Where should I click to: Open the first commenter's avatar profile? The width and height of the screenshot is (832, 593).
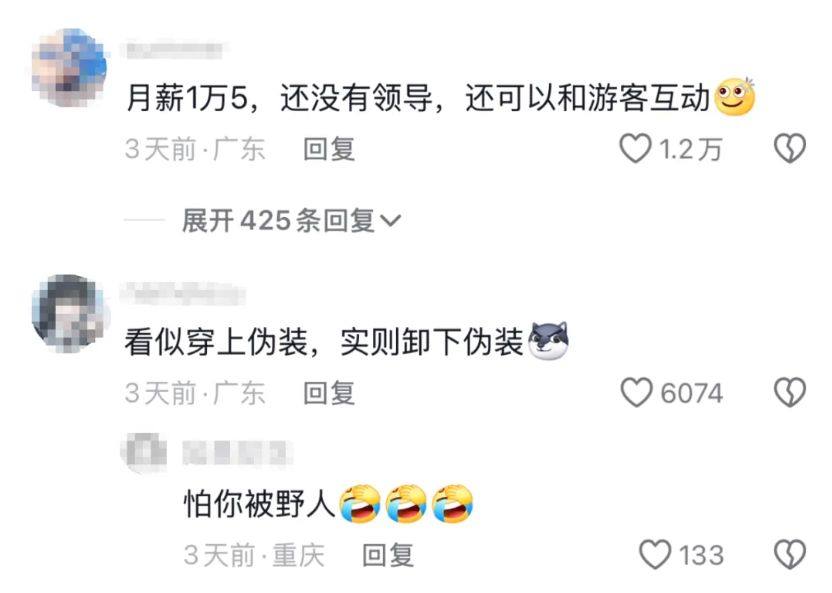(x=69, y=68)
